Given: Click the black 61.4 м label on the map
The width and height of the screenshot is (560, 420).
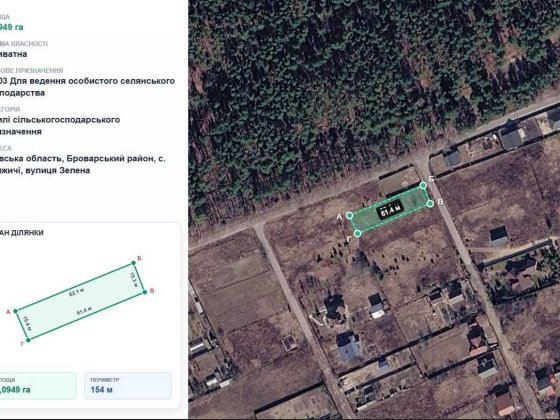Looking at the screenshot, I should click(x=390, y=210).
